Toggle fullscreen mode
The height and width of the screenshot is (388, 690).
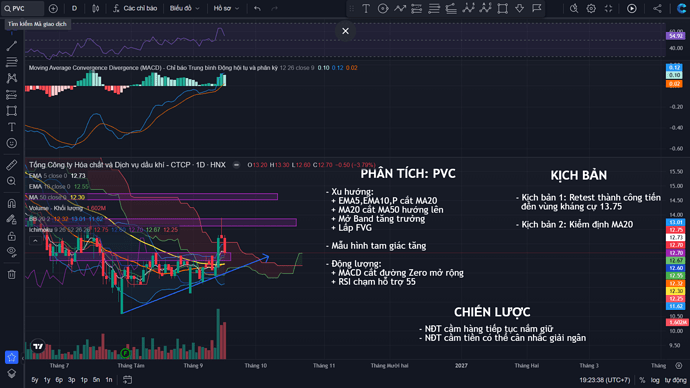point(608,8)
